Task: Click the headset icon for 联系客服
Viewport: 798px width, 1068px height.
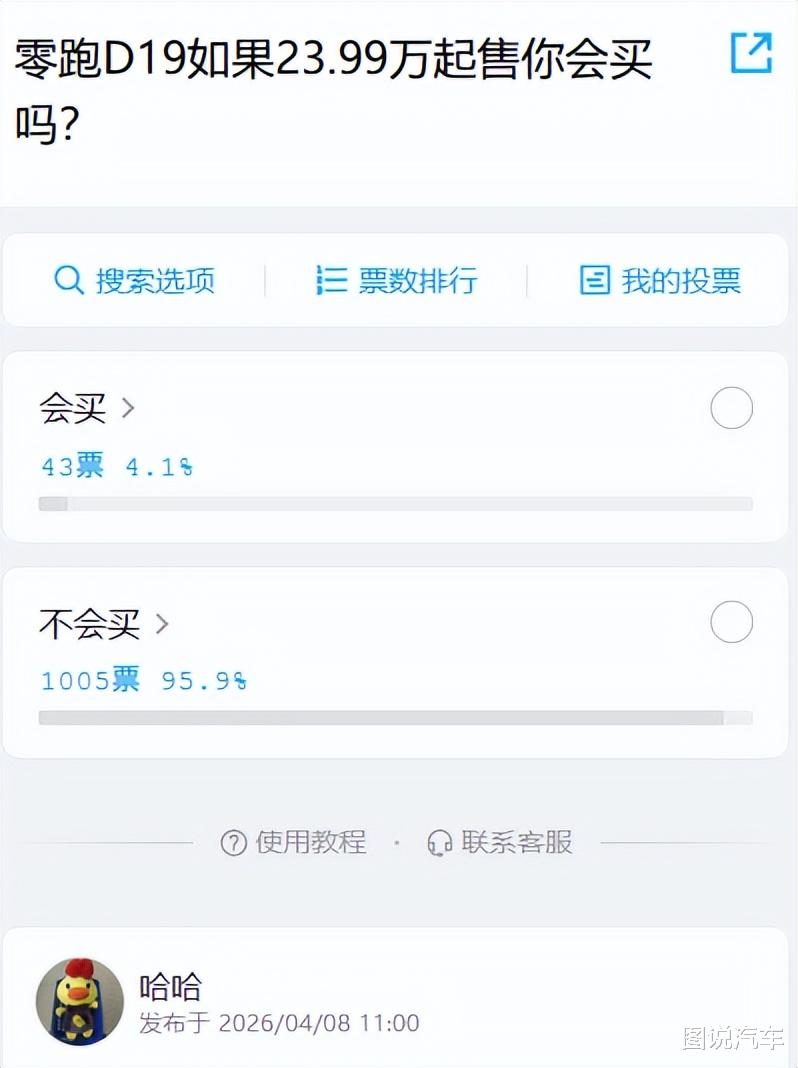Action: 440,843
